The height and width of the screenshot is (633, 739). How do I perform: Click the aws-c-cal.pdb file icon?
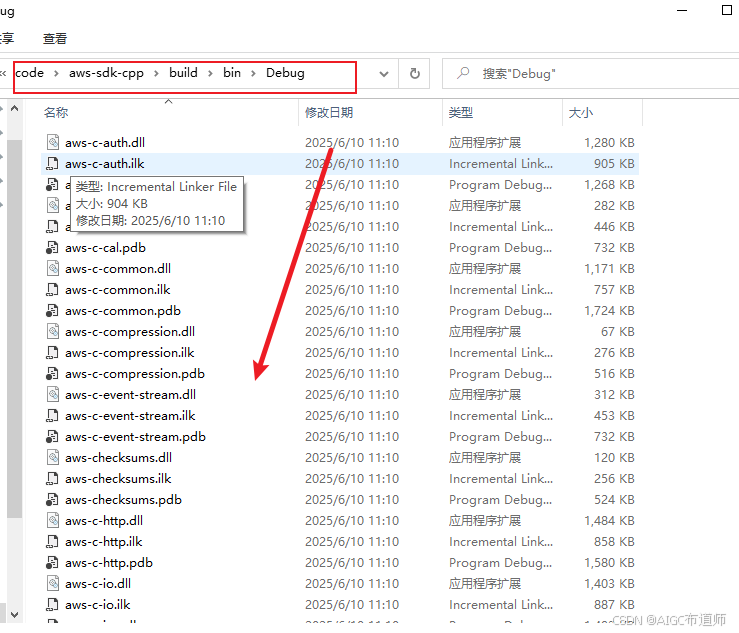tap(53, 247)
